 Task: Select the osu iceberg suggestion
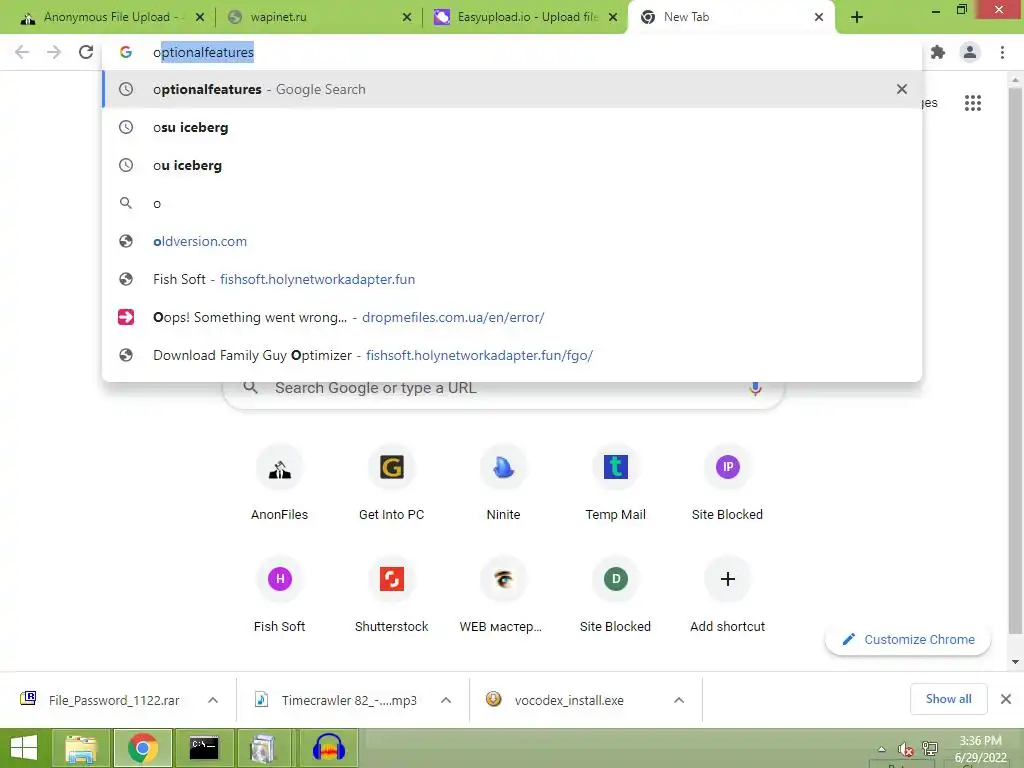(x=512, y=127)
